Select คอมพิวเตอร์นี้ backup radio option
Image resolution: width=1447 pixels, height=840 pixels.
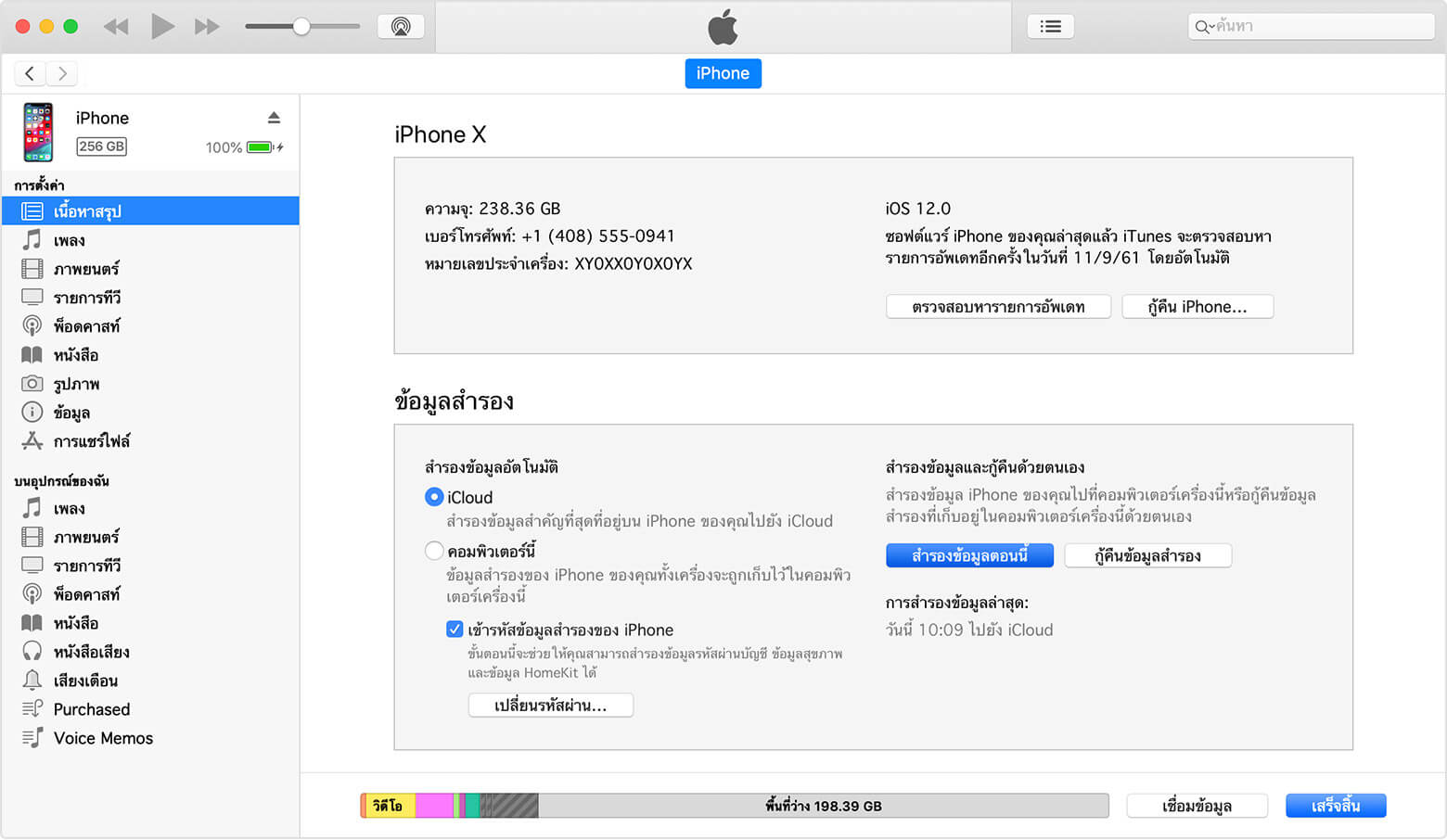(434, 551)
